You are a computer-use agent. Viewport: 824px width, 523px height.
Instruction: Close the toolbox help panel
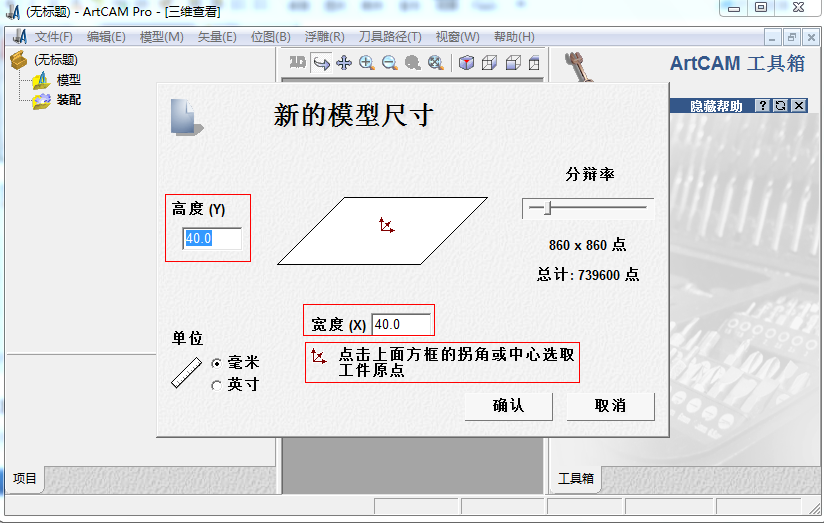(799, 106)
